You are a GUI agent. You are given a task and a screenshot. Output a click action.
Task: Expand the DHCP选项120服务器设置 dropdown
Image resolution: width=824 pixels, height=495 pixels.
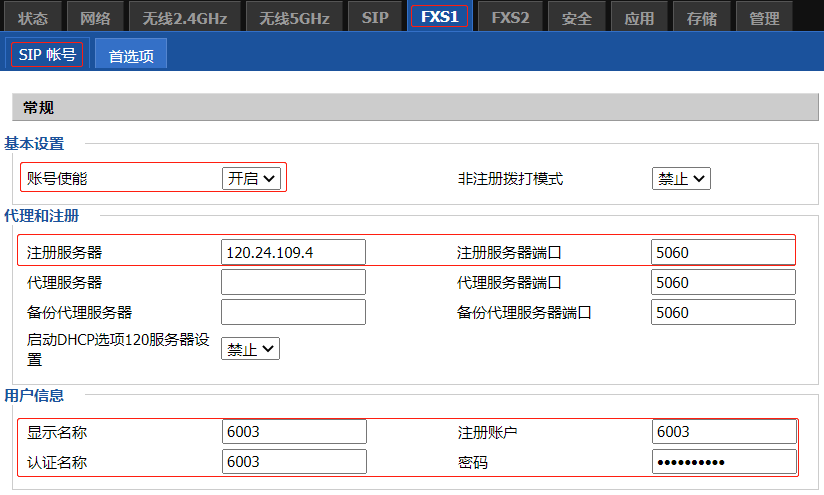(250, 349)
